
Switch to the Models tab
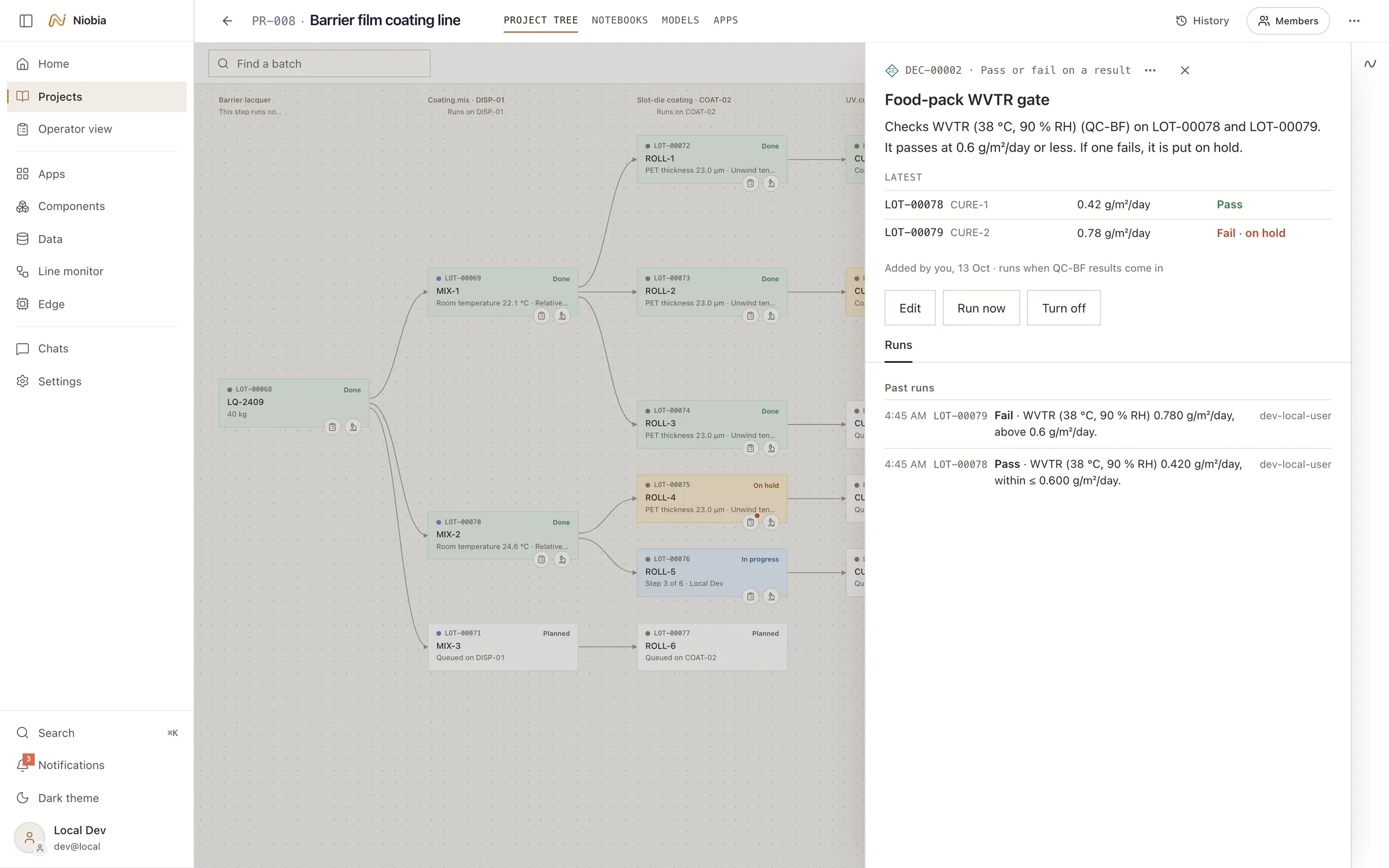(x=680, y=20)
